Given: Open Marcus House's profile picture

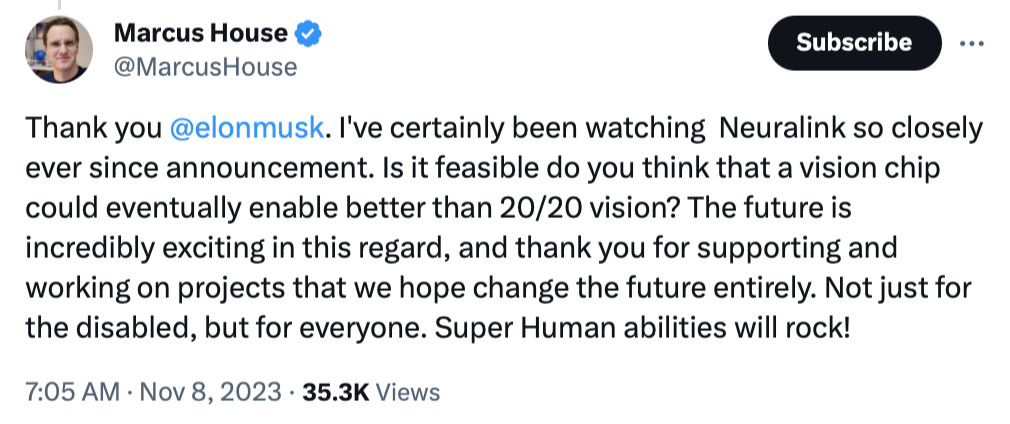Looking at the screenshot, I should click(59, 50).
